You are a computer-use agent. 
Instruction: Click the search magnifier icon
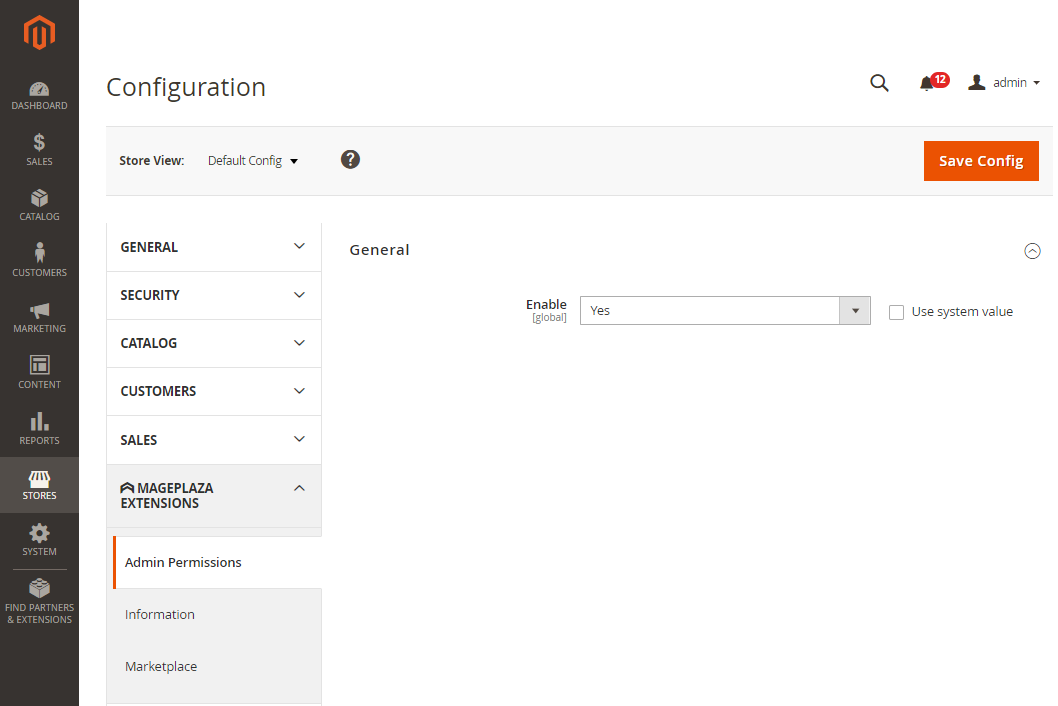click(x=879, y=83)
